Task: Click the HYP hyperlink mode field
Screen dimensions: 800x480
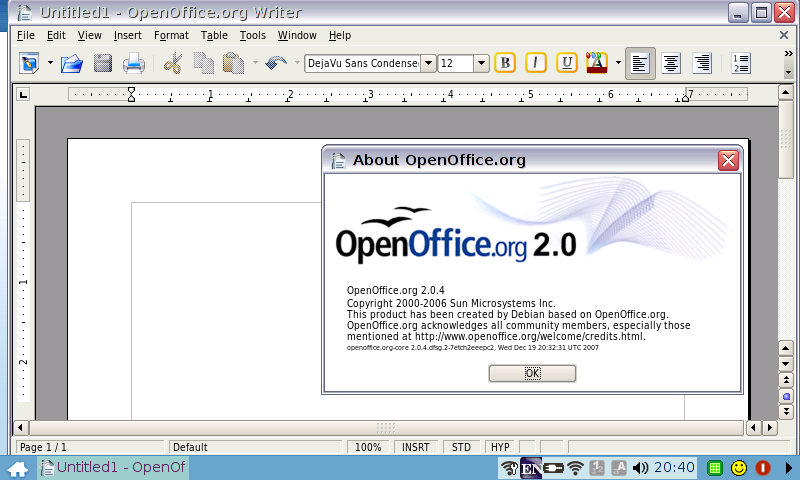Action: click(500, 447)
